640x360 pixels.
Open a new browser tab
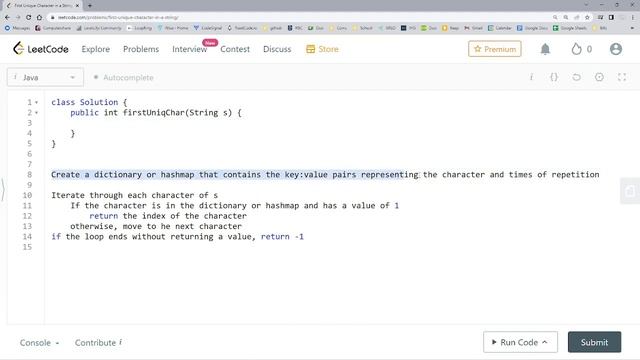coord(90,5)
